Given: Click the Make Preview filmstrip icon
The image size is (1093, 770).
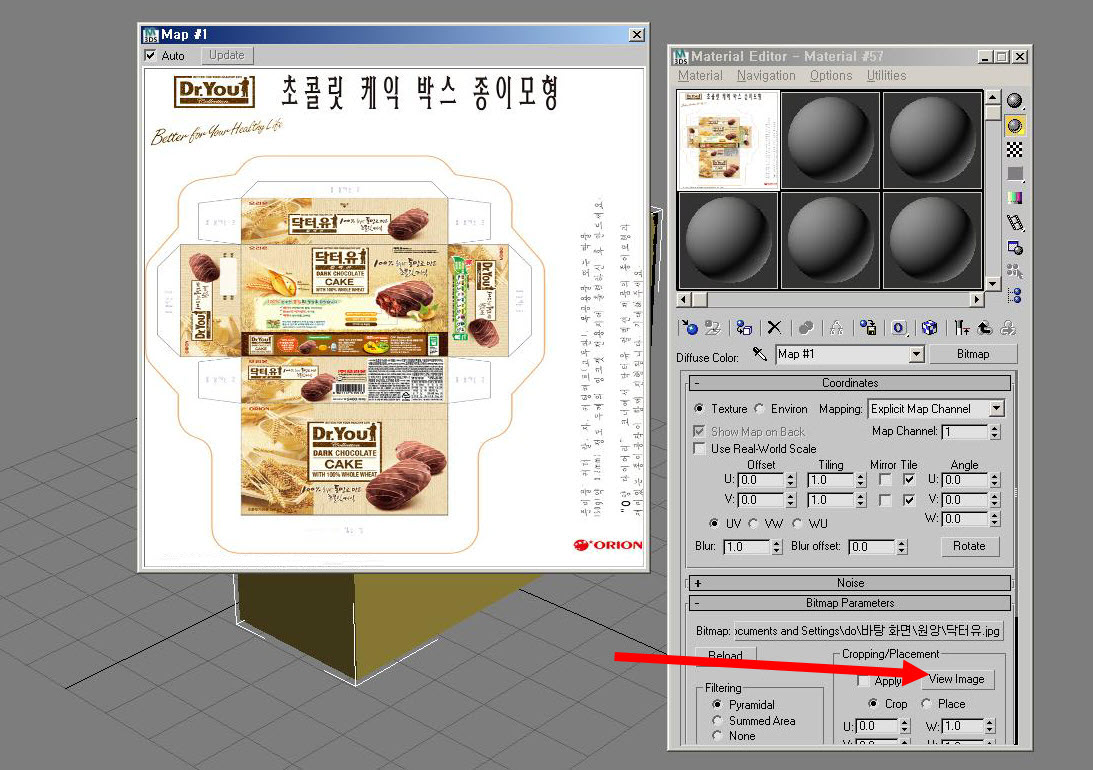Looking at the screenshot, I should [x=1015, y=223].
